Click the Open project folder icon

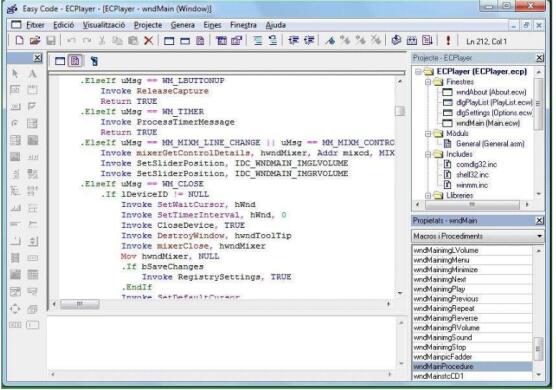(x=35, y=41)
